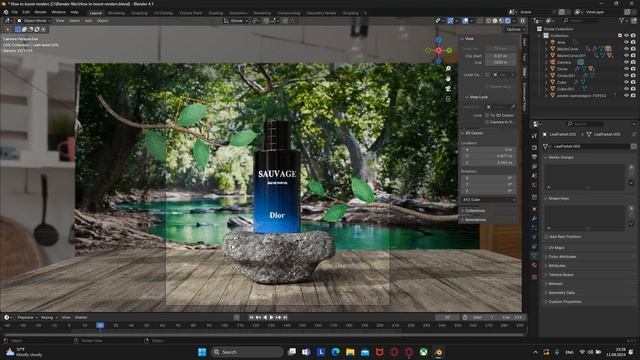The height and width of the screenshot is (360, 640).
Task: Open timeline Keying menu
Action: (49, 317)
